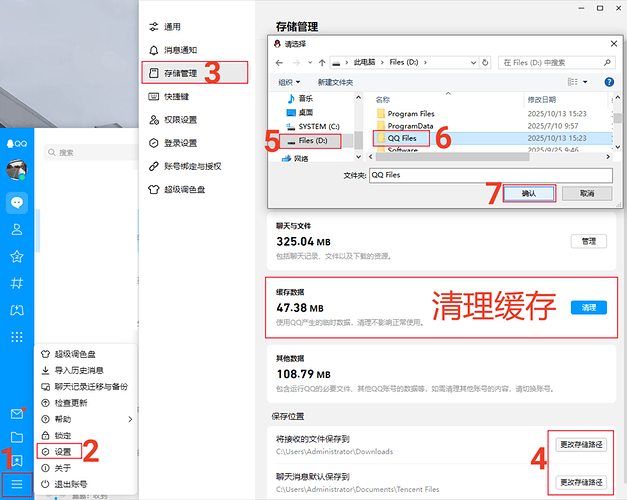Image resolution: width=627 pixels, height=500 pixels.
Task: Open recent locations dropdown in file dialog
Action: [x=310, y=63]
